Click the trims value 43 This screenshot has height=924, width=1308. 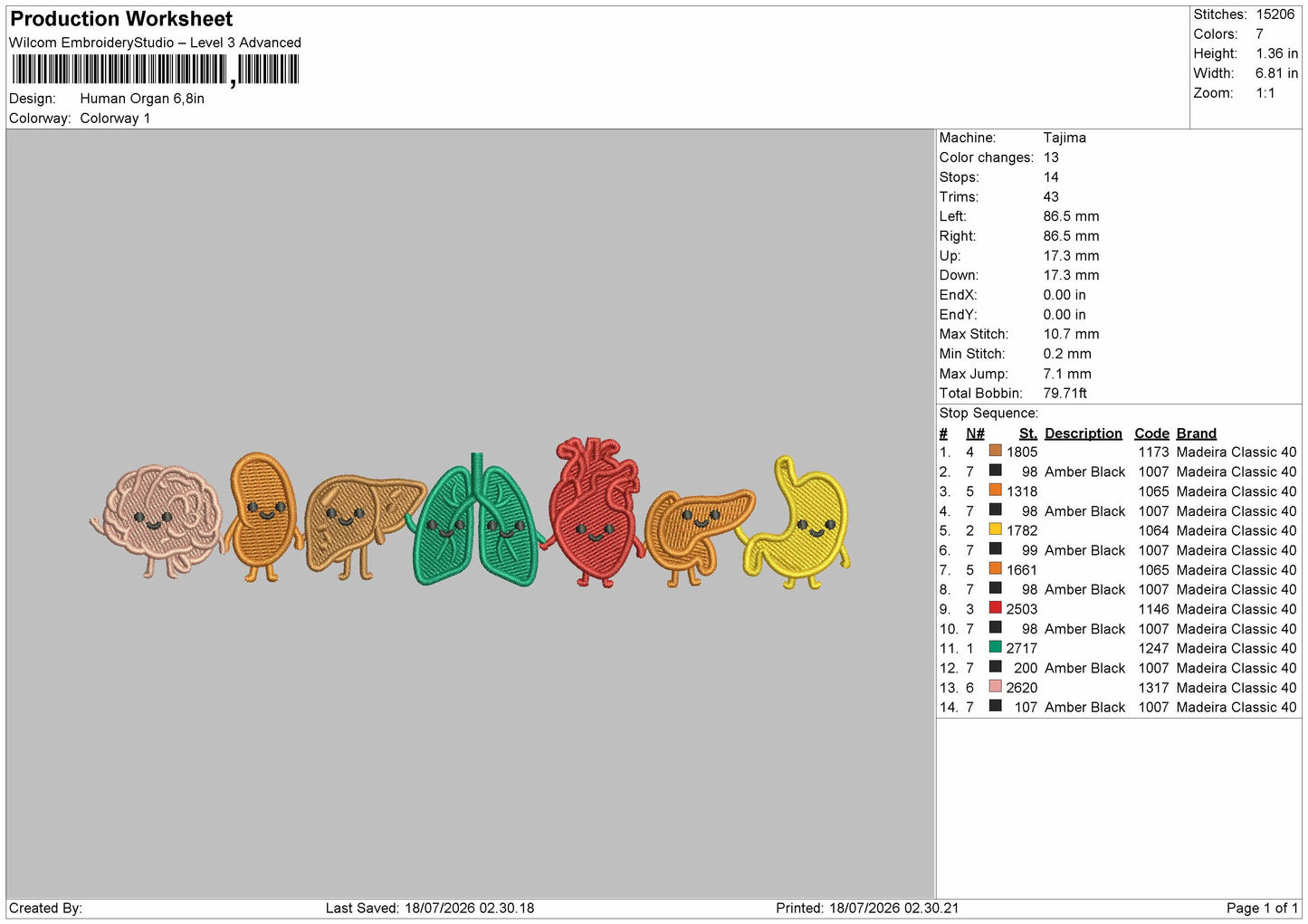point(1051,196)
